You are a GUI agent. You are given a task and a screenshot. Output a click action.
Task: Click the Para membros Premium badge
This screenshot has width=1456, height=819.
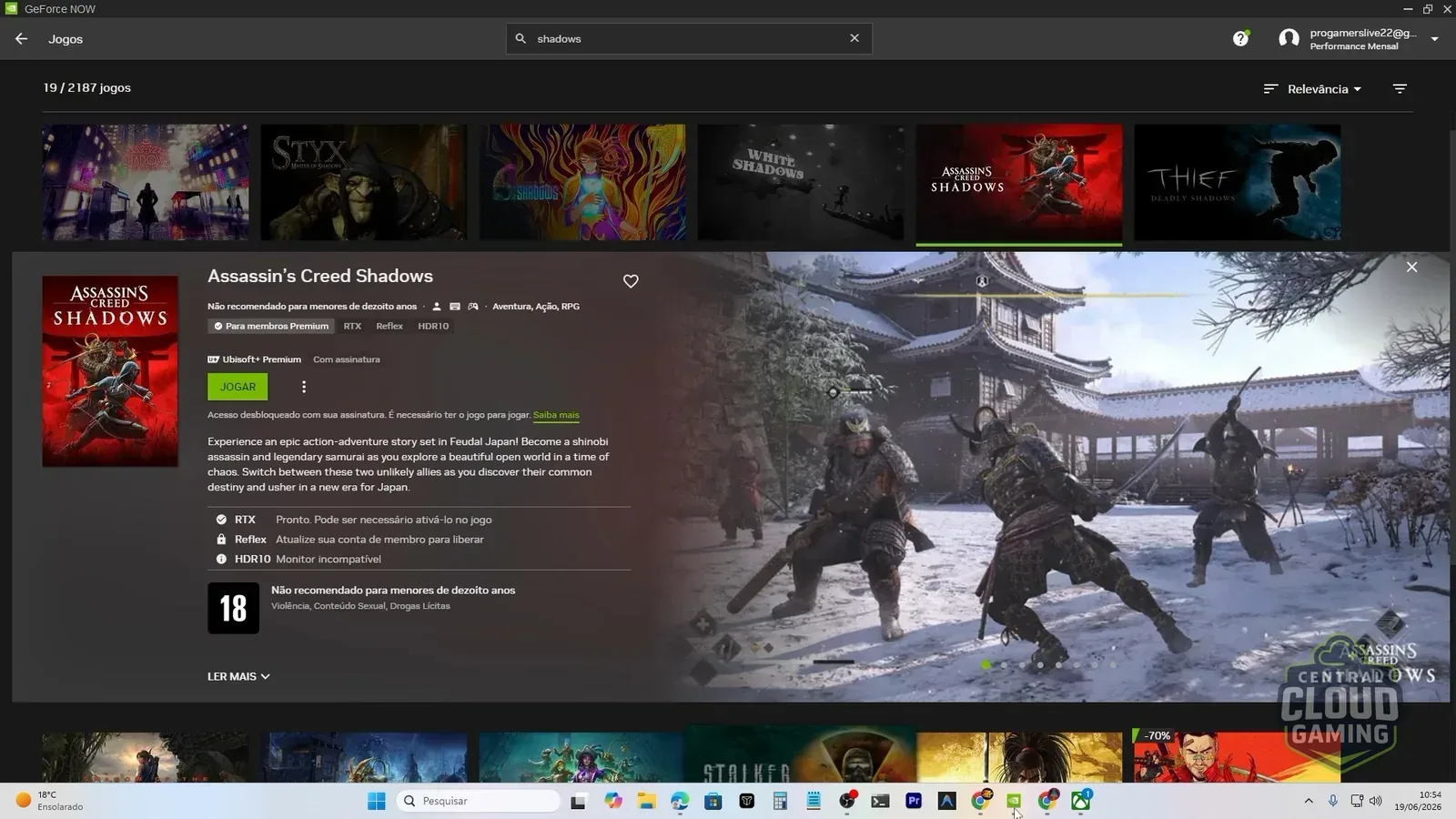[271, 326]
